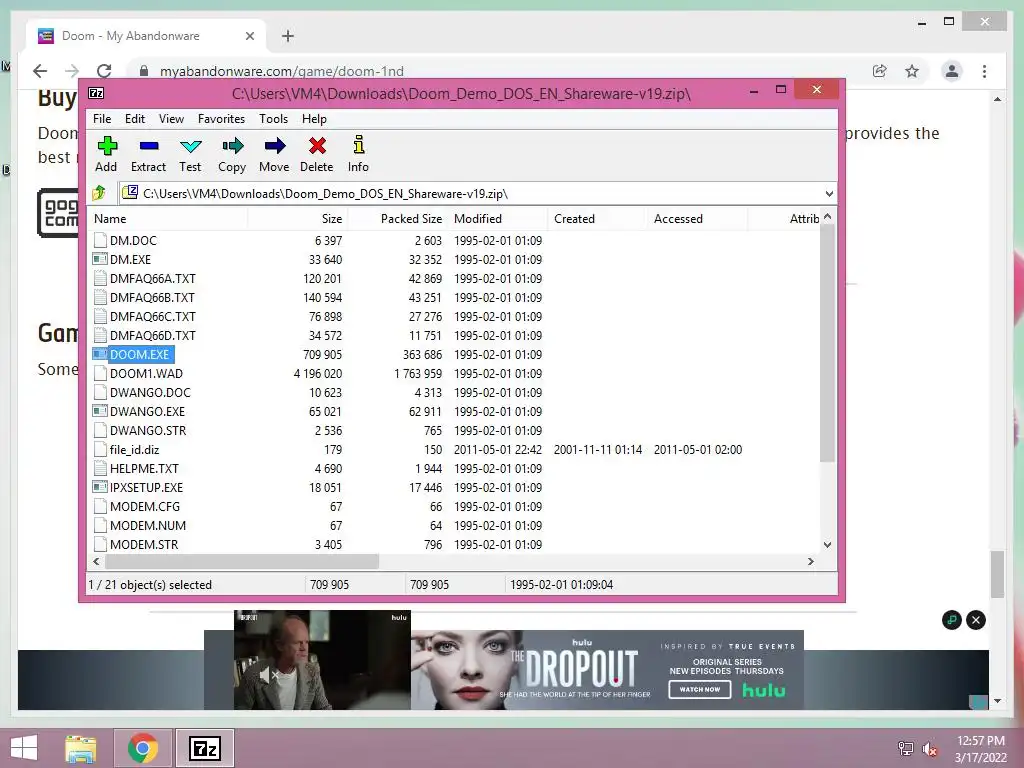This screenshot has width=1024, height=768.
Task: Open the Windows Start menu
Action: (x=24, y=748)
